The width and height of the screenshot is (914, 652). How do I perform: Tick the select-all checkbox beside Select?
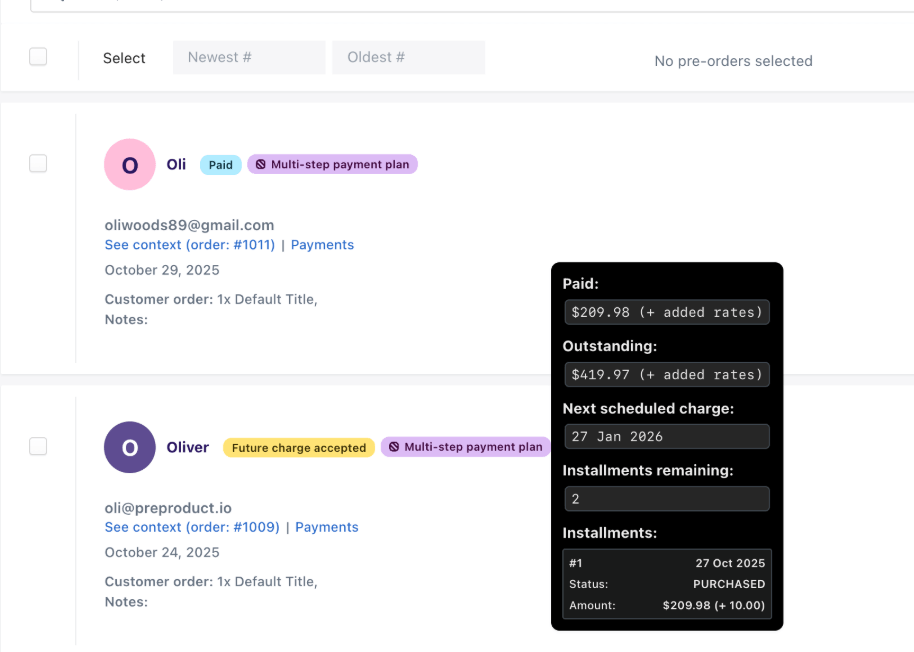click(x=38, y=57)
